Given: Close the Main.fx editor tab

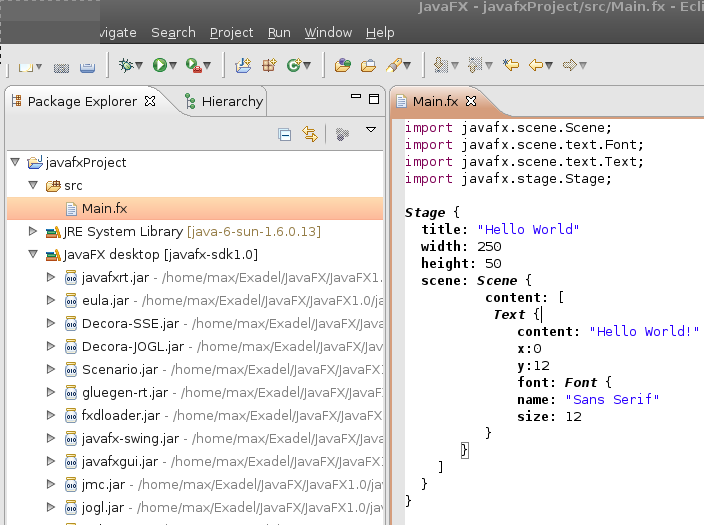Looking at the screenshot, I should pos(472,102).
